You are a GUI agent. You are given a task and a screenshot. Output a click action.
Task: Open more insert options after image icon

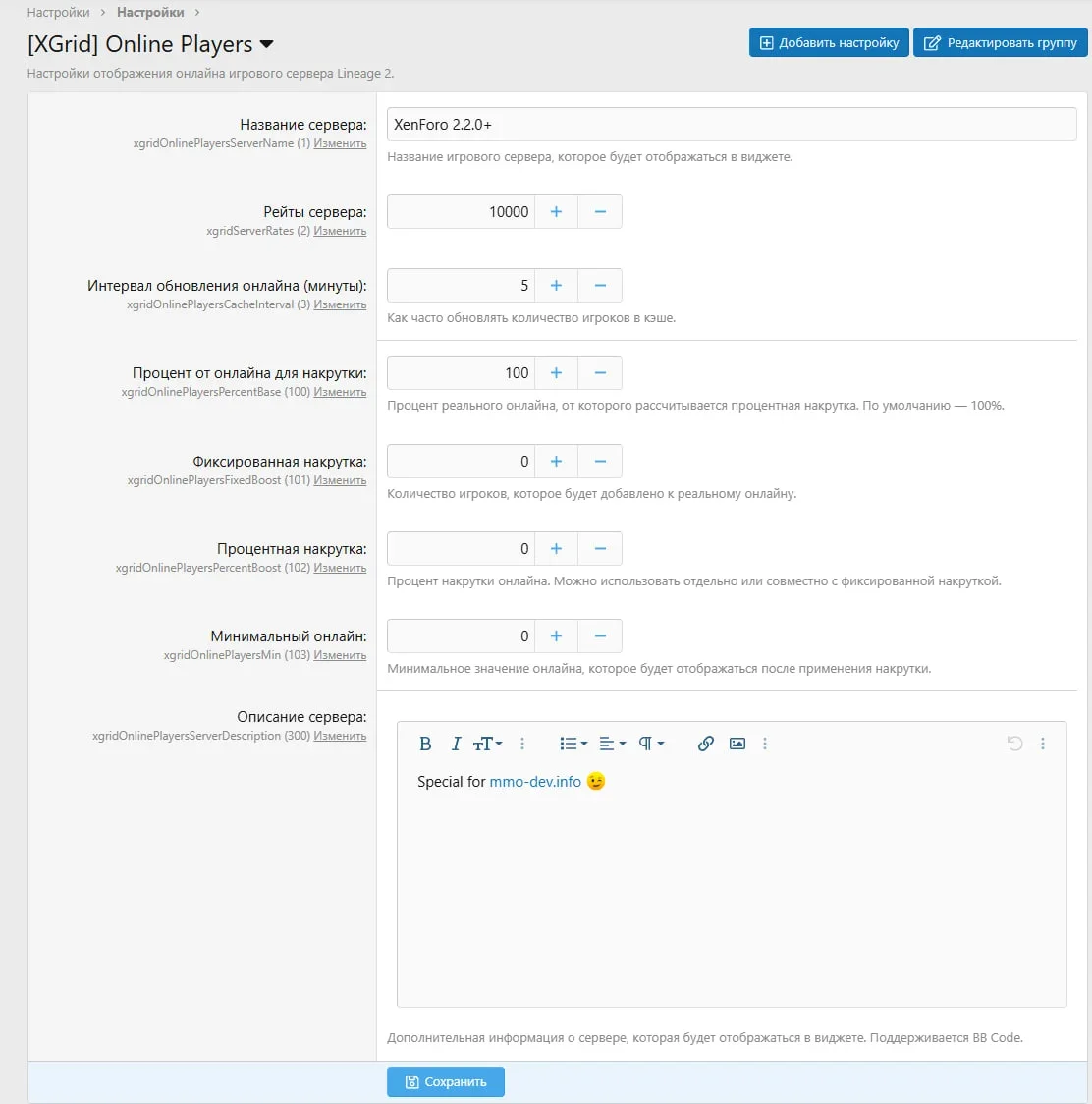[765, 744]
